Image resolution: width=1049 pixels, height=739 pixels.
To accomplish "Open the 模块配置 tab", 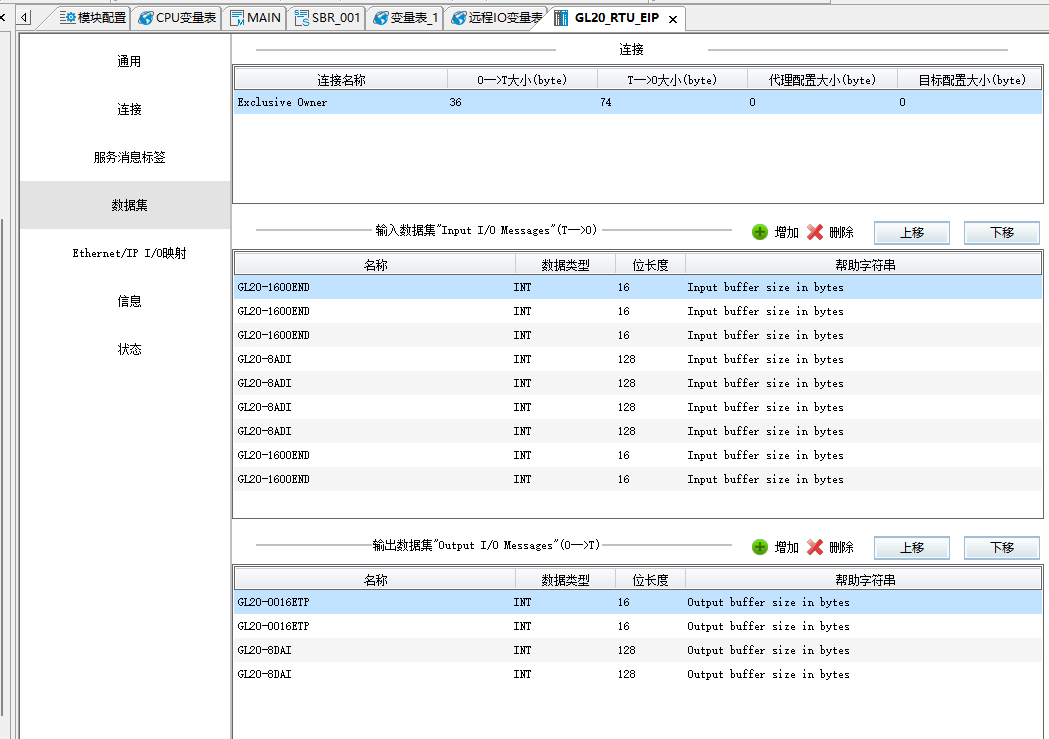I will (x=93, y=18).
